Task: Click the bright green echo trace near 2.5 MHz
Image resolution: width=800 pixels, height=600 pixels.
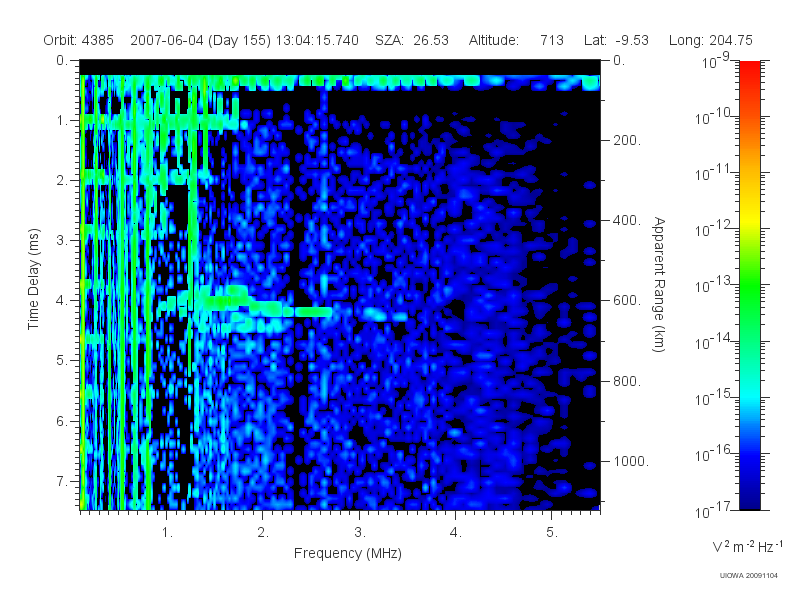Action: 313,311
